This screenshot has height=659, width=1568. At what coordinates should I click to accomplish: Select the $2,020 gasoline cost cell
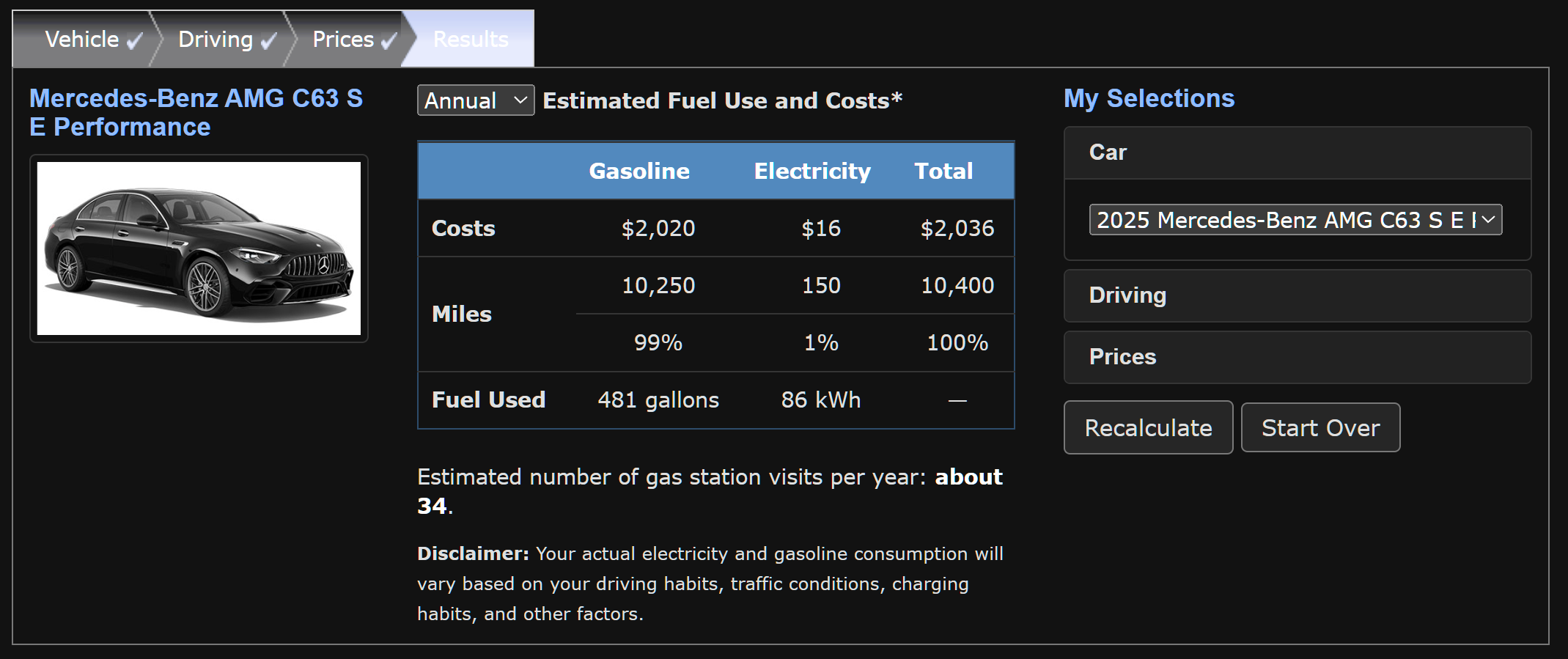coord(658,228)
